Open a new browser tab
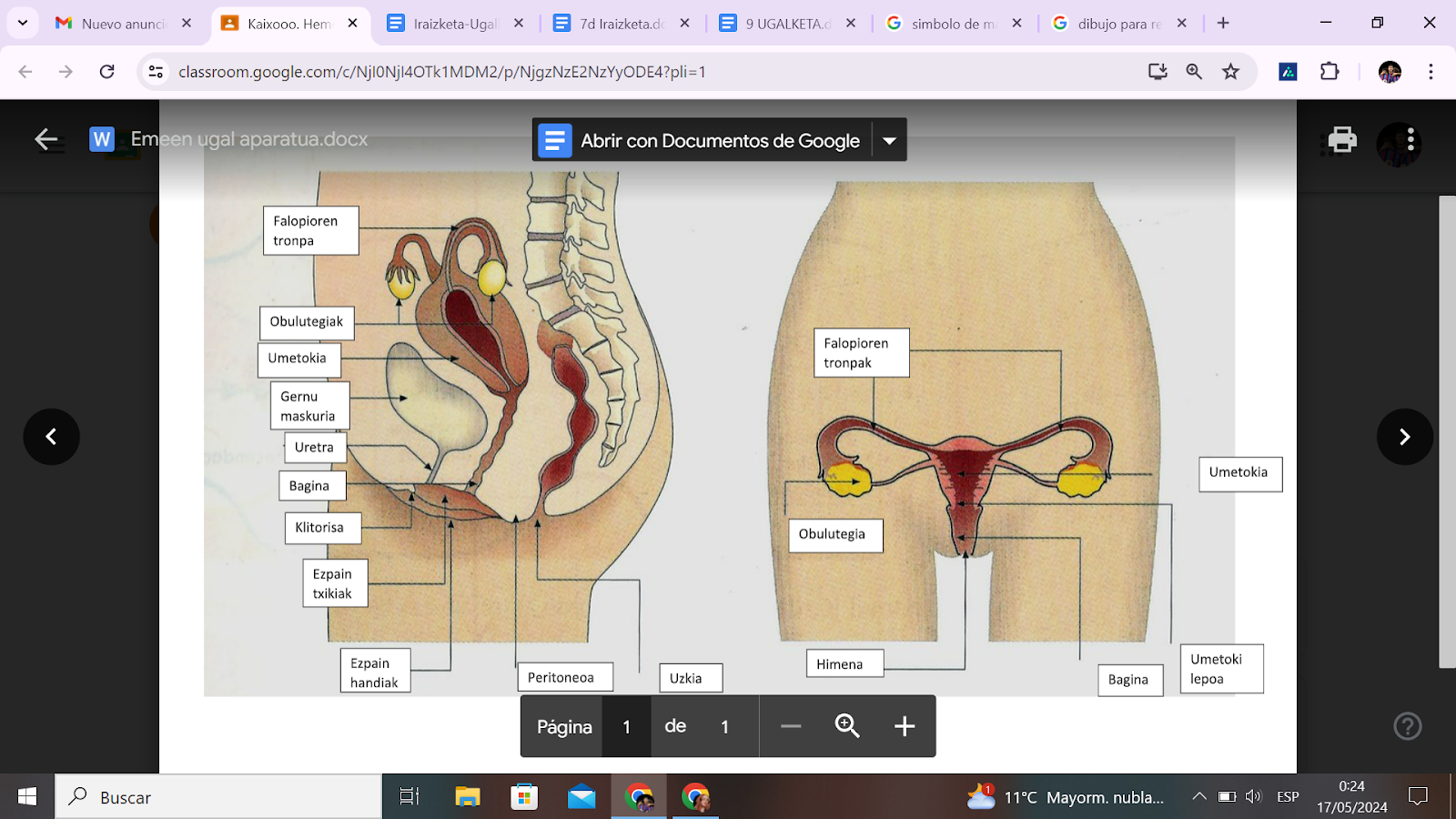The width and height of the screenshot is (1456, 819). (1223, 24)
